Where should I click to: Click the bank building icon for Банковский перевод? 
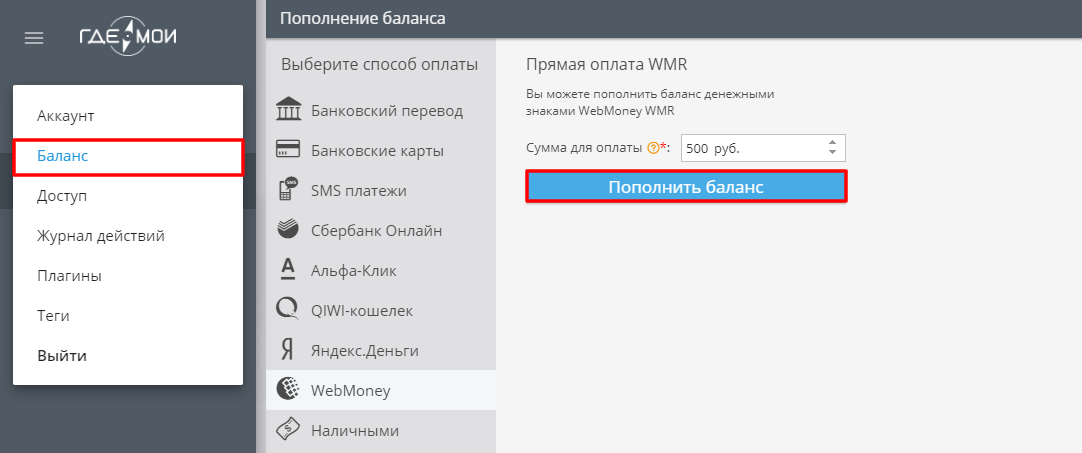tap(288, 110)
